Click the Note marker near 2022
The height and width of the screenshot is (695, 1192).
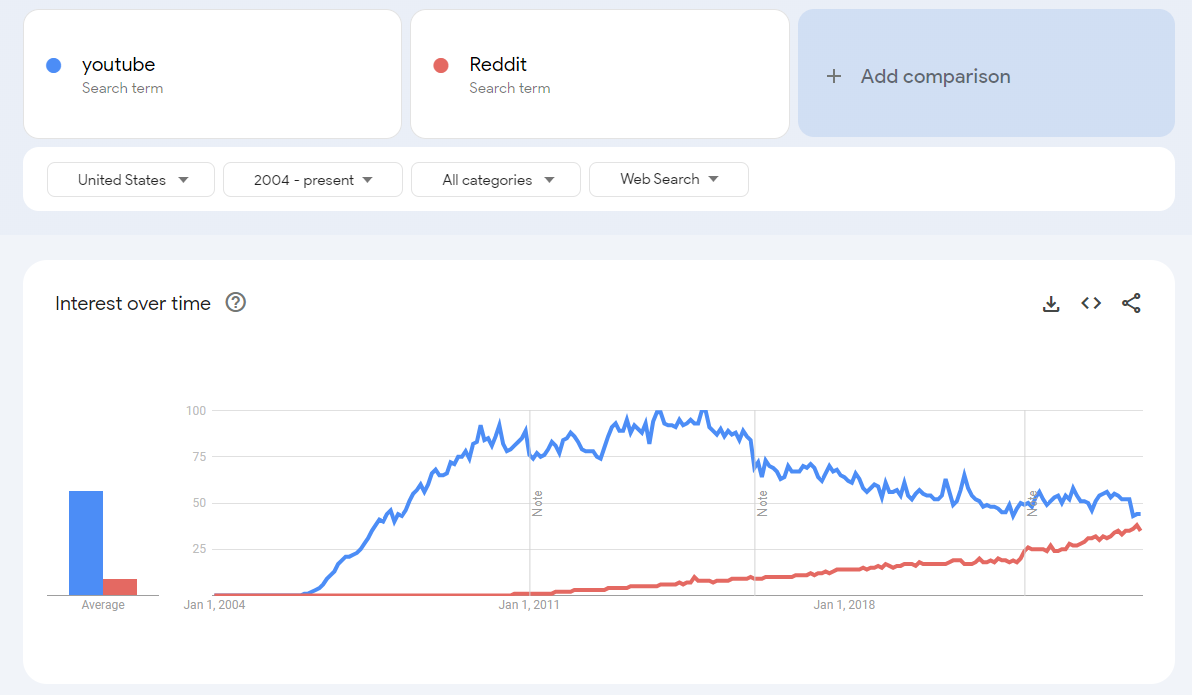[1032, 502]
